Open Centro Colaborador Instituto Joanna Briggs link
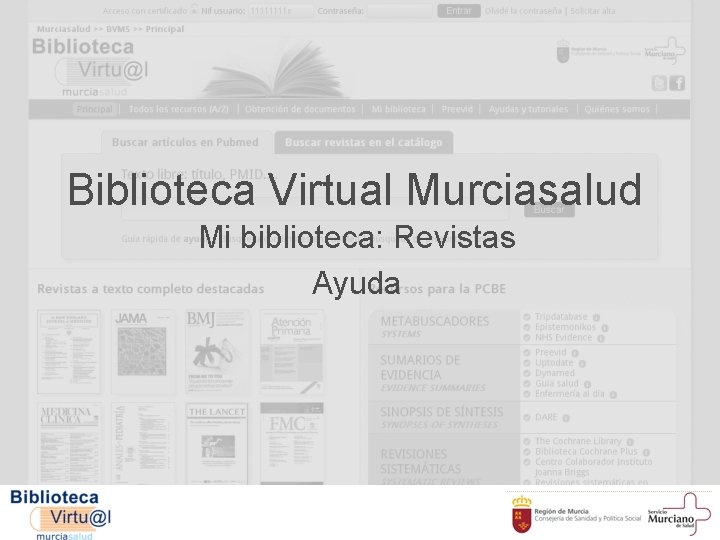 click(593, 467)
